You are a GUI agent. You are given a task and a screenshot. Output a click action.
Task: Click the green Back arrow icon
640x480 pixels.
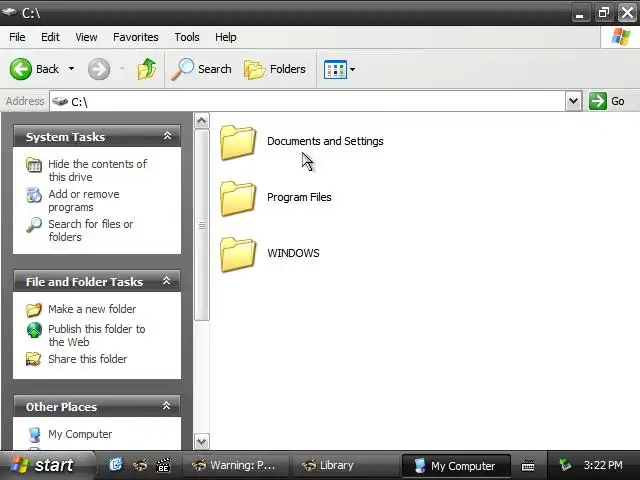coord(20,69)
